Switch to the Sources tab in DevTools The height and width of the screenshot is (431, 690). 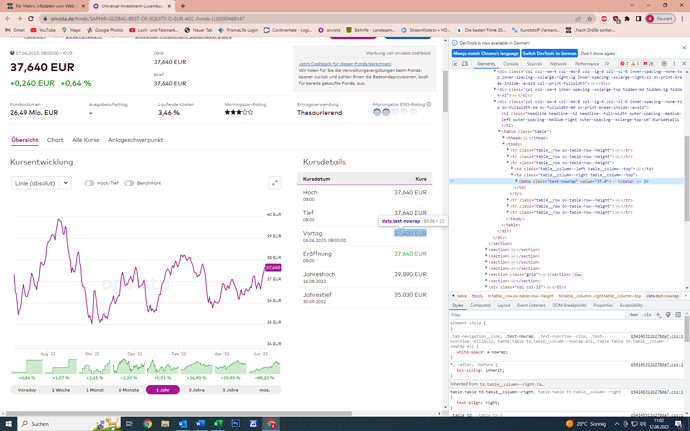534,64
